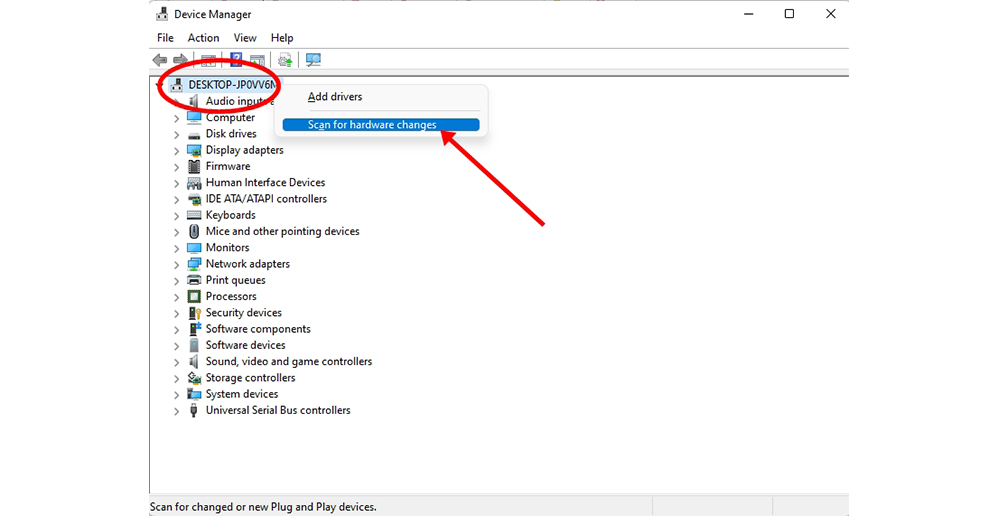Open the View menu

tap(245, 38)
